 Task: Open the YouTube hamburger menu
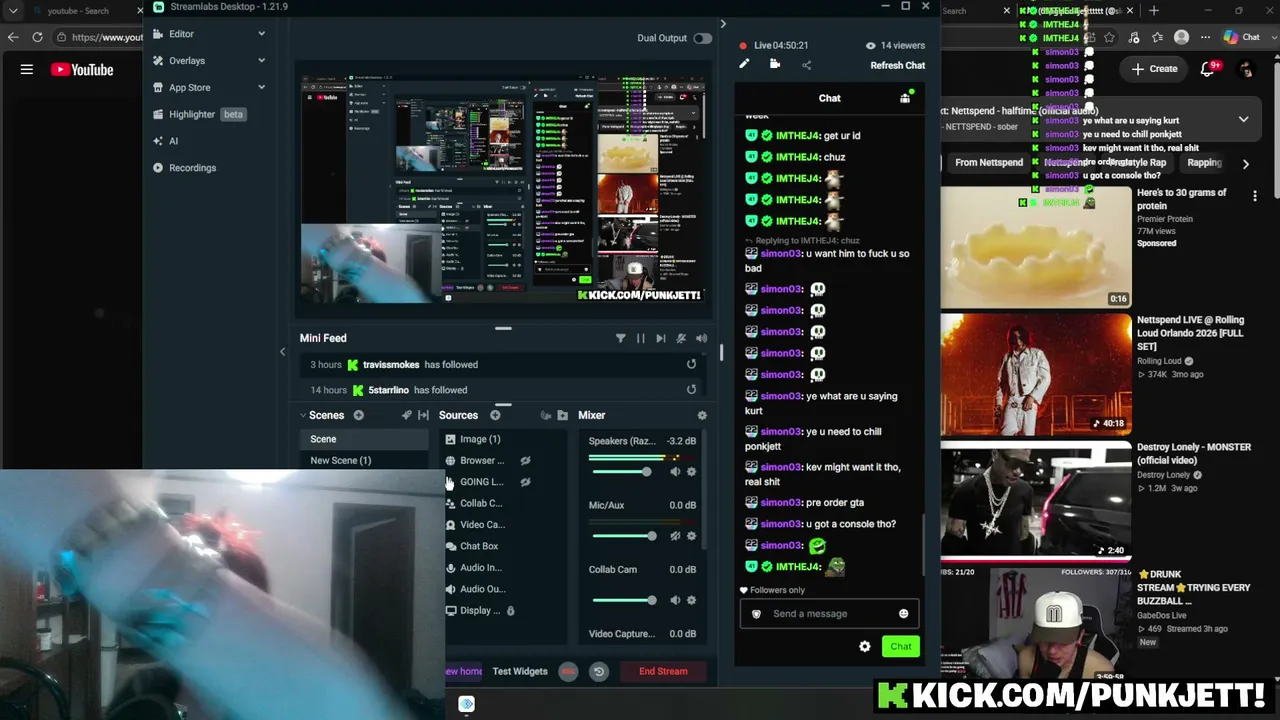(27, 70)
